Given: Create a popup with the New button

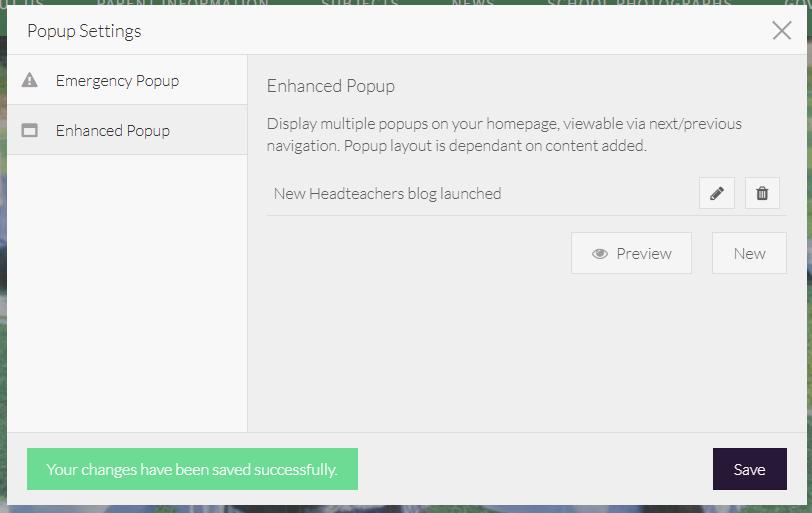Looking at the screenshot, I should 749,253.
